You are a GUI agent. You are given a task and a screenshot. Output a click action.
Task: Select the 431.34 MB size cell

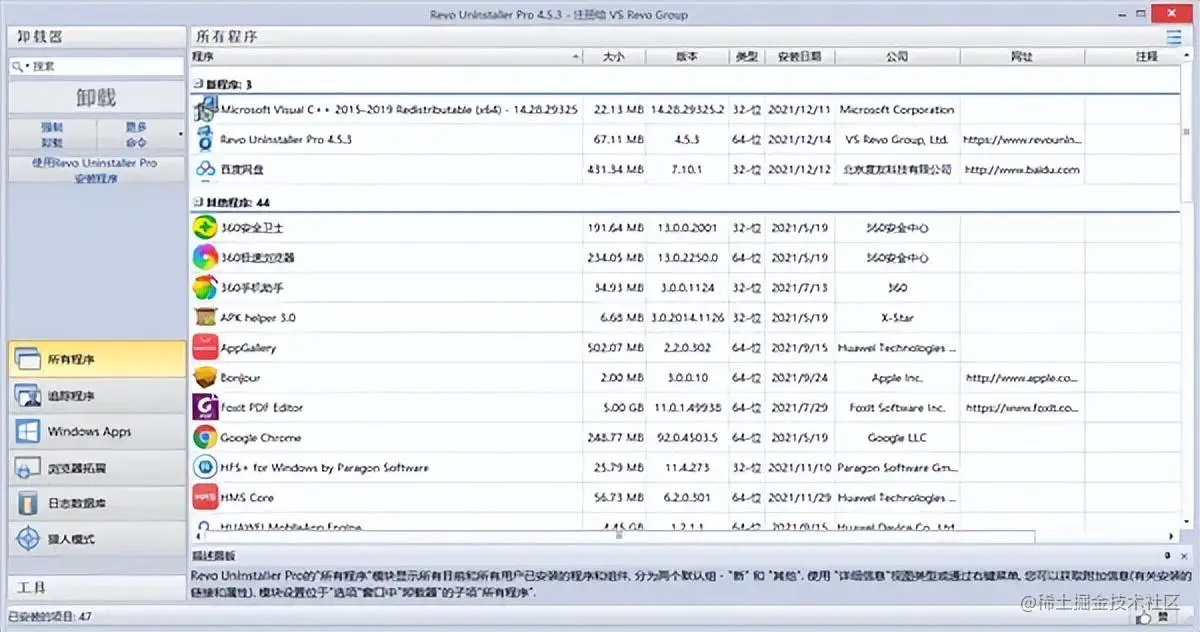click(614, 170)
